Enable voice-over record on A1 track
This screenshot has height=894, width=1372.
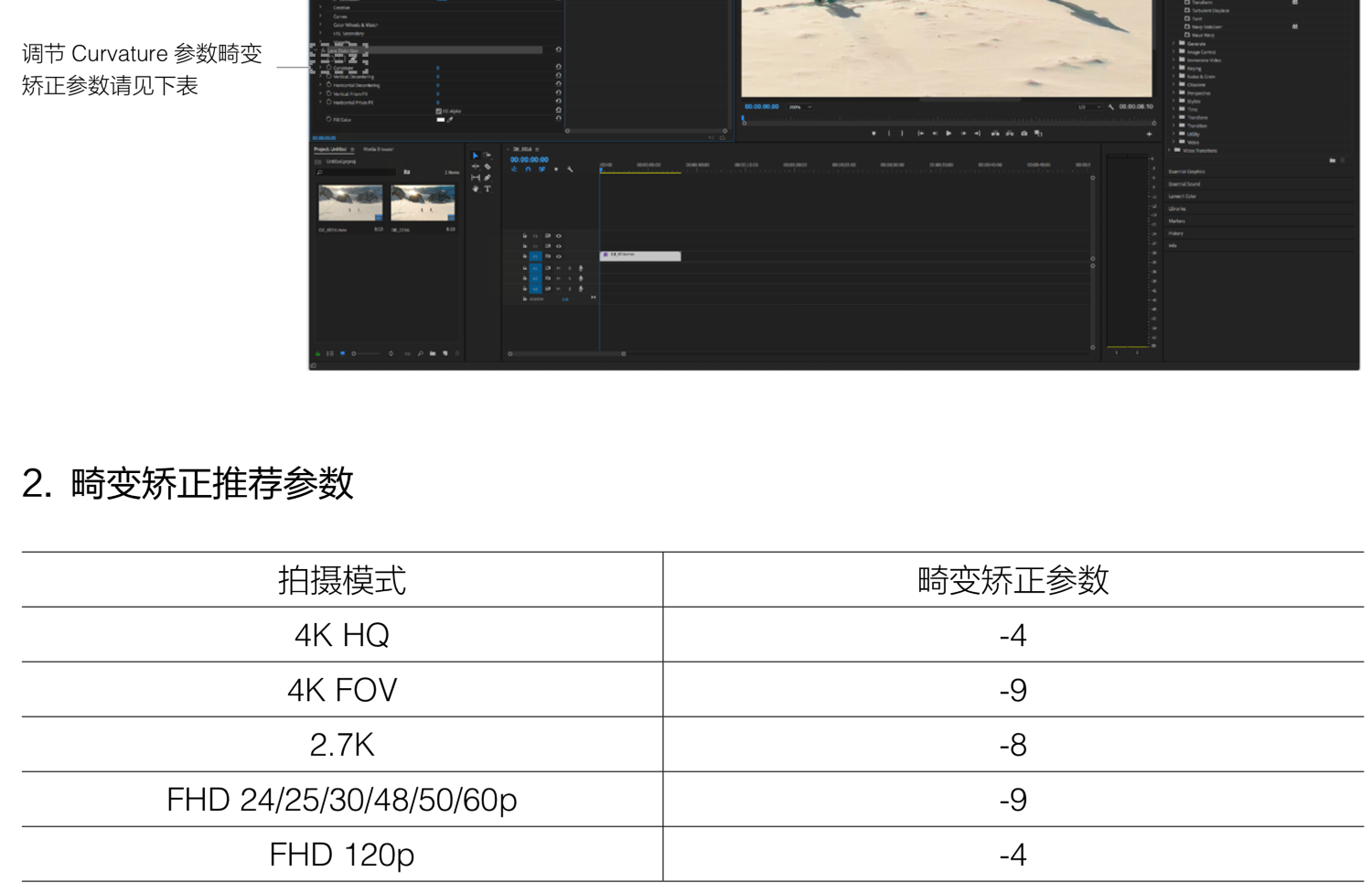pos(581,268)
